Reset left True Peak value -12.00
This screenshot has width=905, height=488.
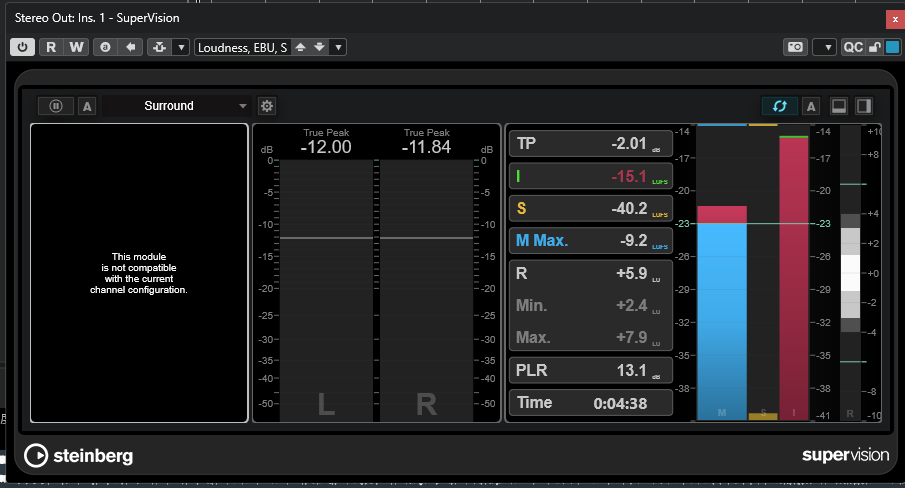pos(326,147)
